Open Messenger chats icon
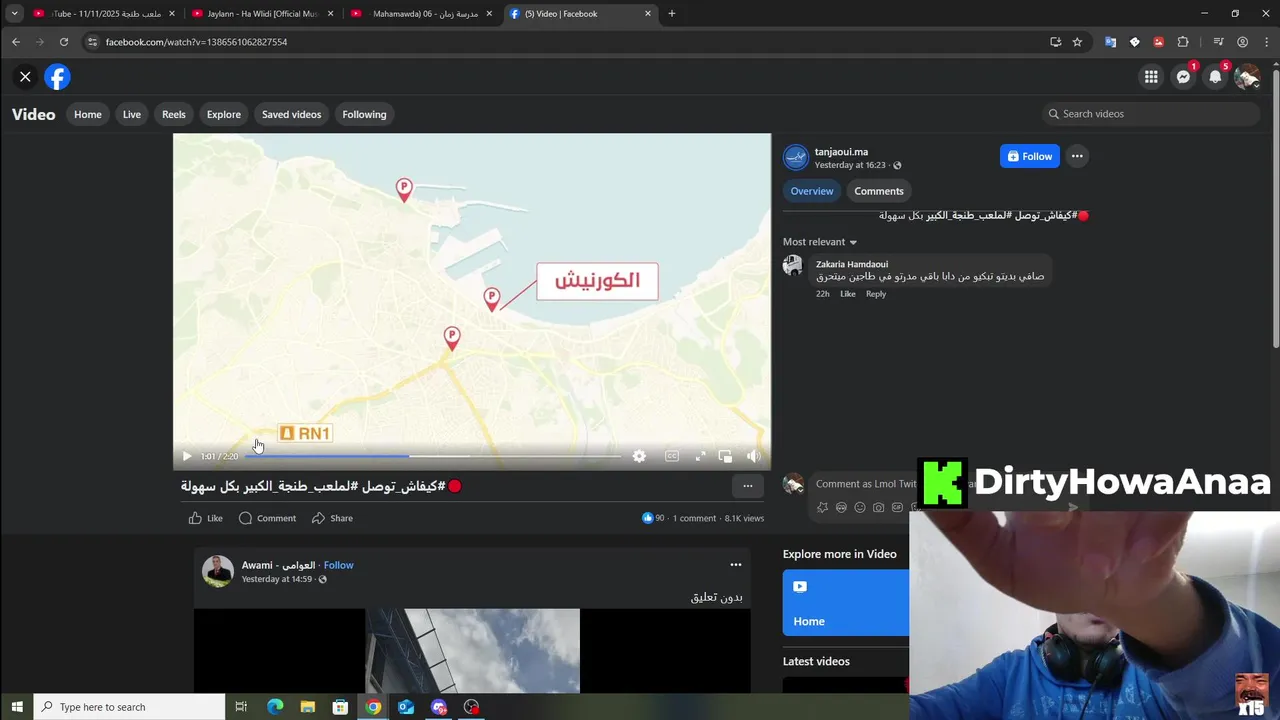The image size is (1280, 720). point(1183,77)
